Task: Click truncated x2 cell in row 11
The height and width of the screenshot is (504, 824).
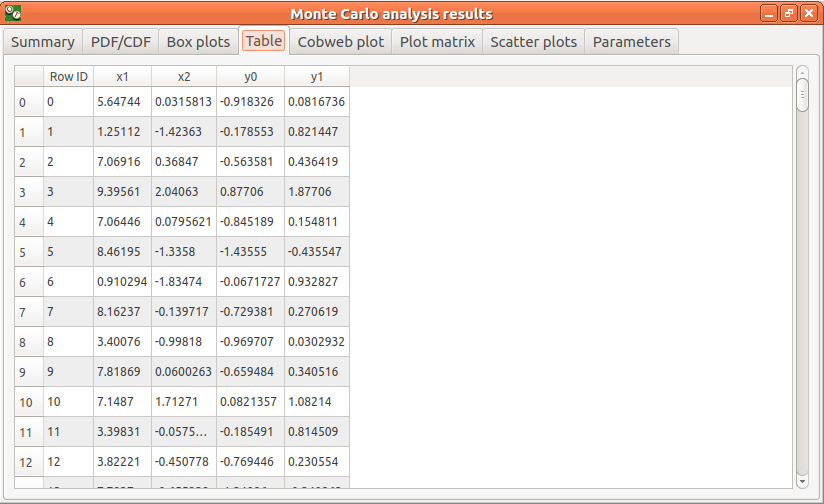Action: (x=183, y=432)
